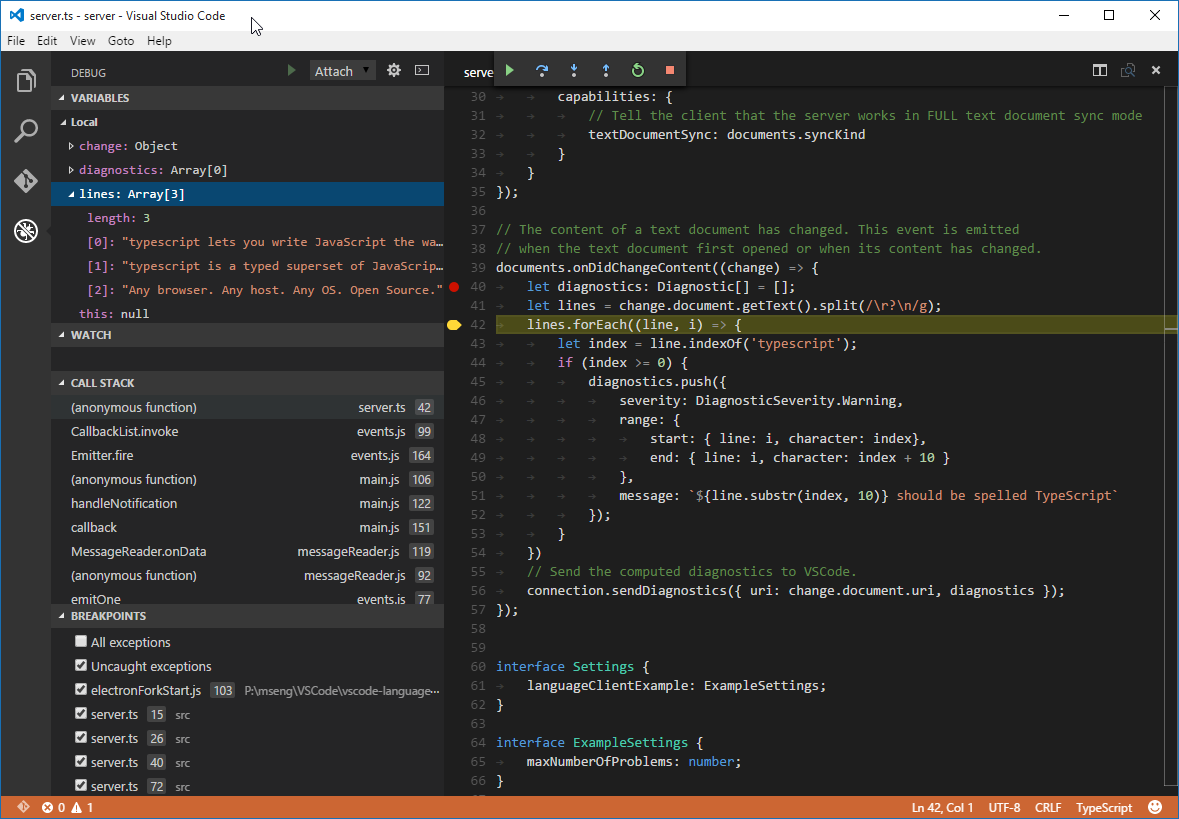The height and width of the screenshot is (819, 1179).
Task: Stop the debugging session
Action: click(670, 70)
